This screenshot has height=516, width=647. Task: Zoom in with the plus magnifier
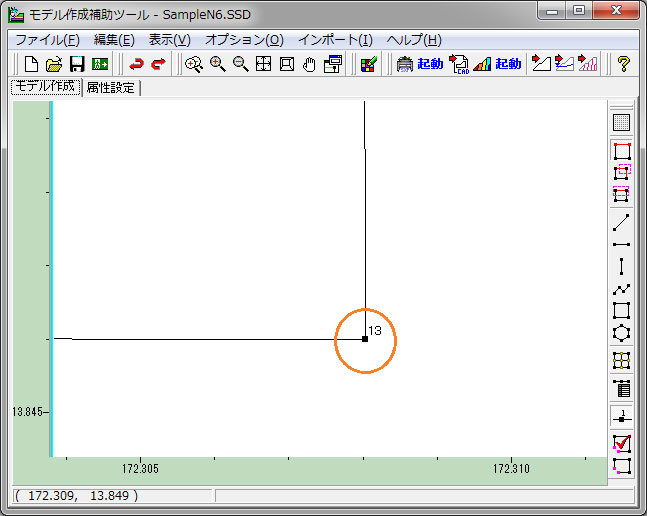[x=217, y=64]
